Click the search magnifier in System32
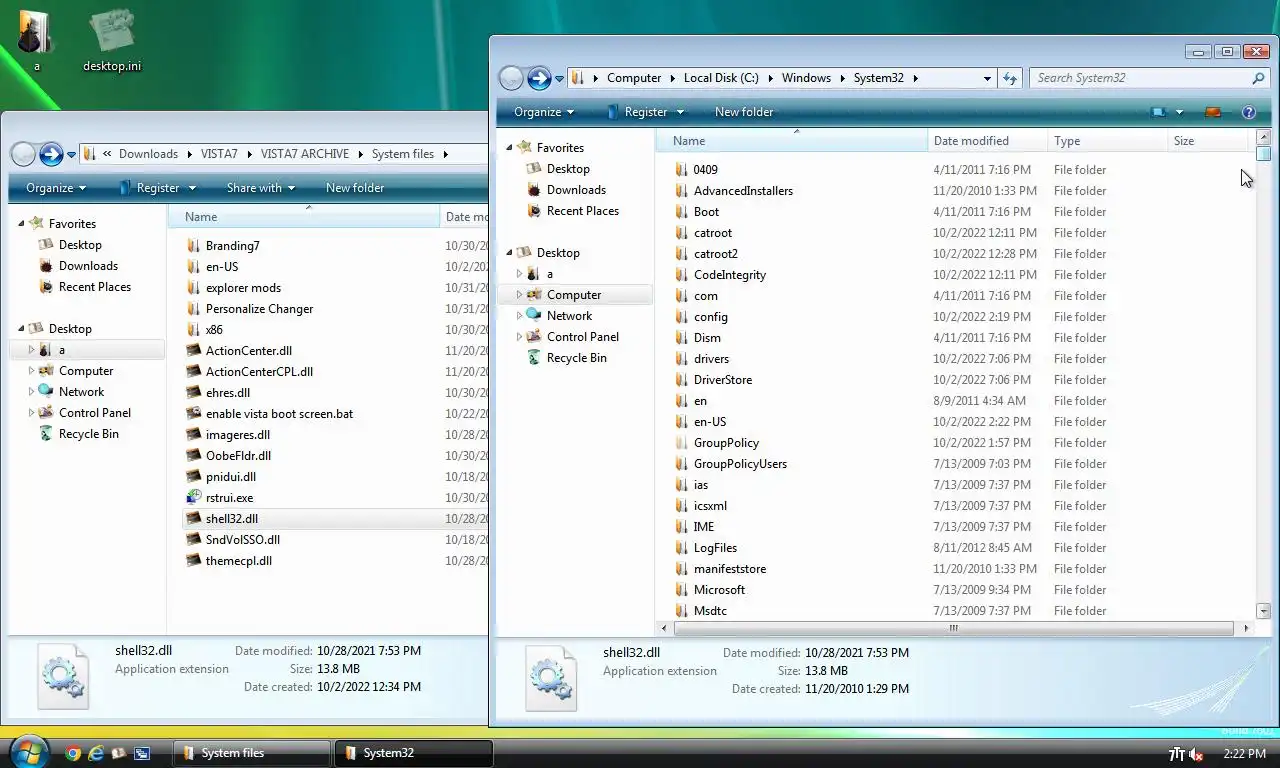The height and width of the screenshot is (768, 1280). tap(1258, 78)
